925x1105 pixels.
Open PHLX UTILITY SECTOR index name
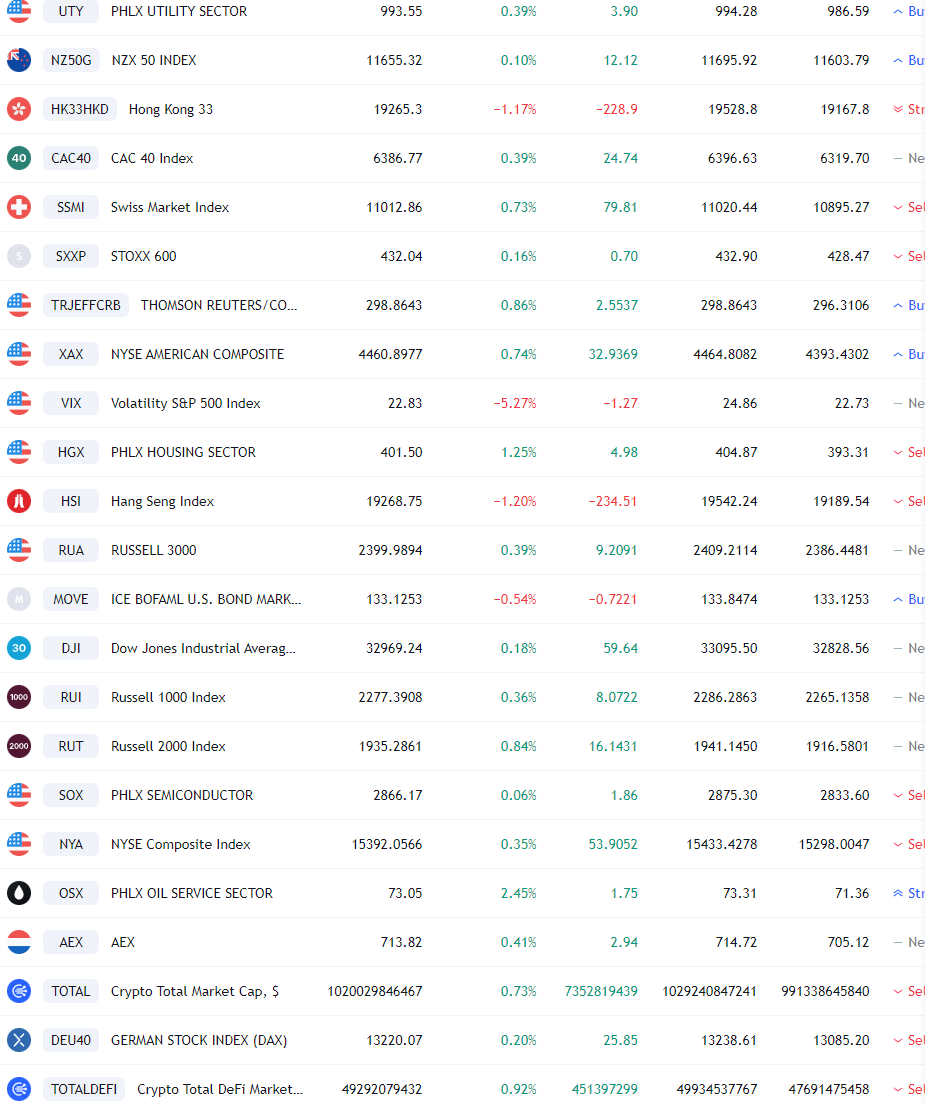(179, 11)
